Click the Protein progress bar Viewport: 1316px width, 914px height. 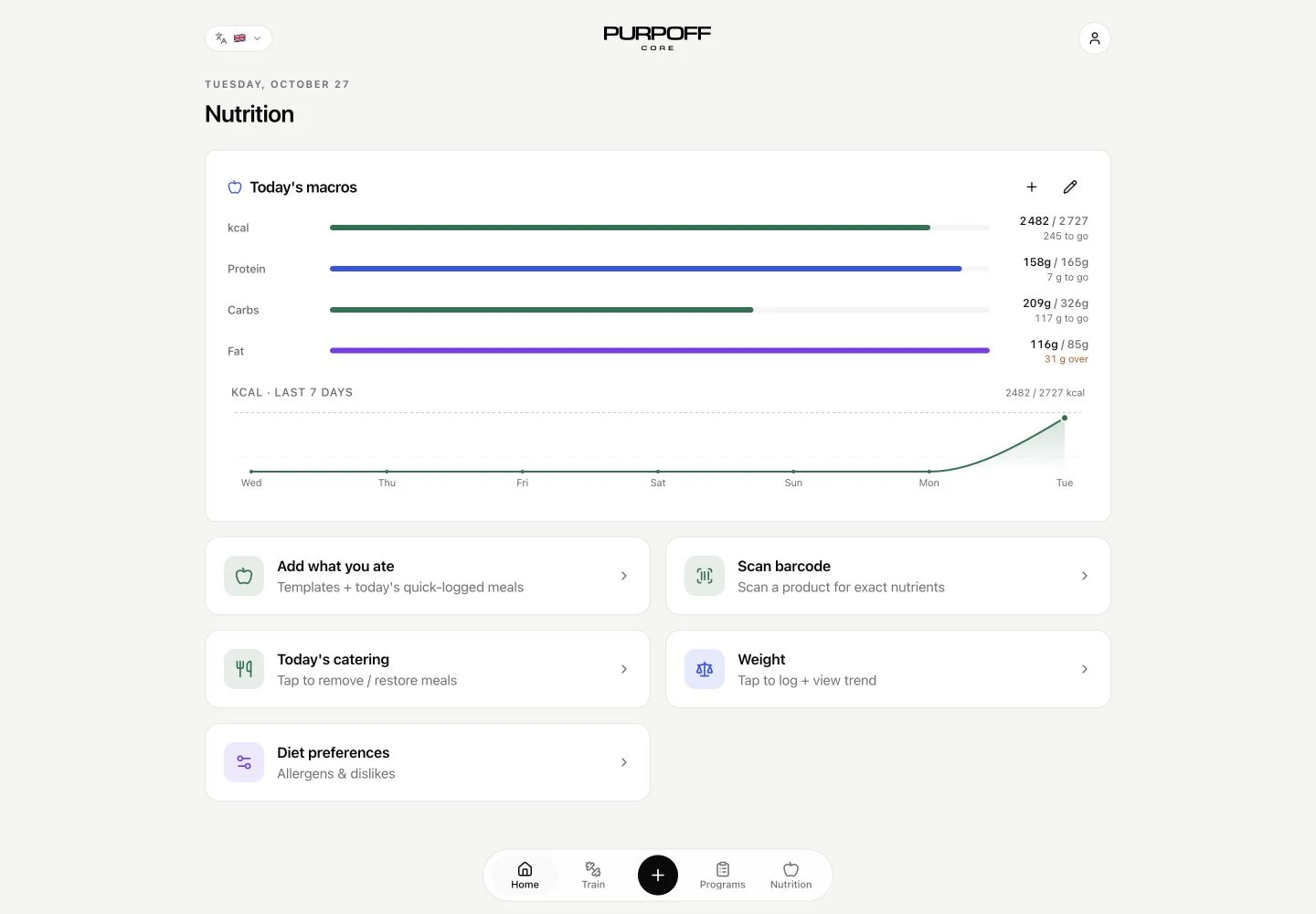[x=660, y=269]
